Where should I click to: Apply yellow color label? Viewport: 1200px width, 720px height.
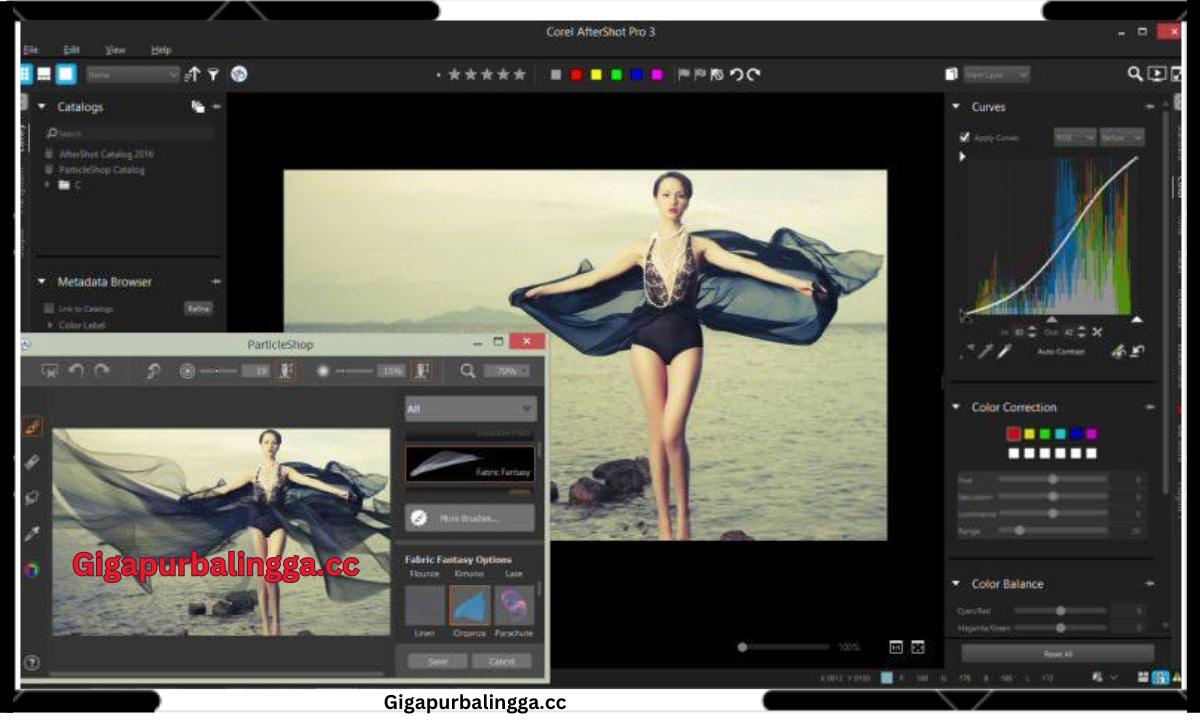click(596, 74)
